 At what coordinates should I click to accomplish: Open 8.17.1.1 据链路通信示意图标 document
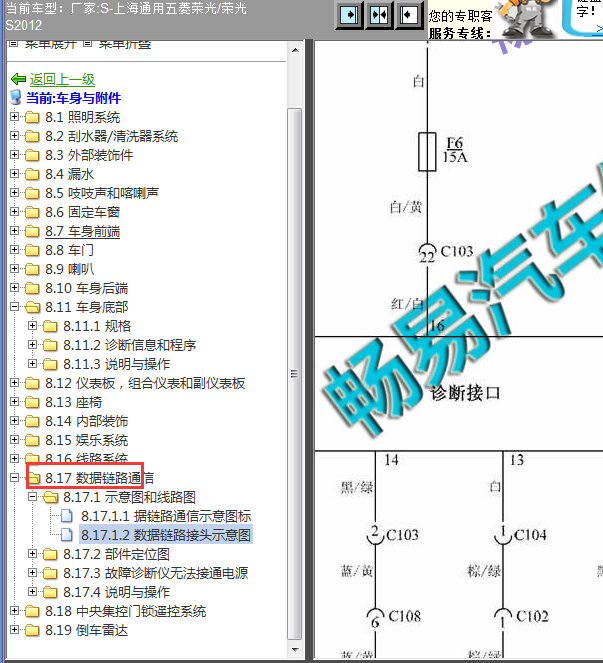(166, 516)
